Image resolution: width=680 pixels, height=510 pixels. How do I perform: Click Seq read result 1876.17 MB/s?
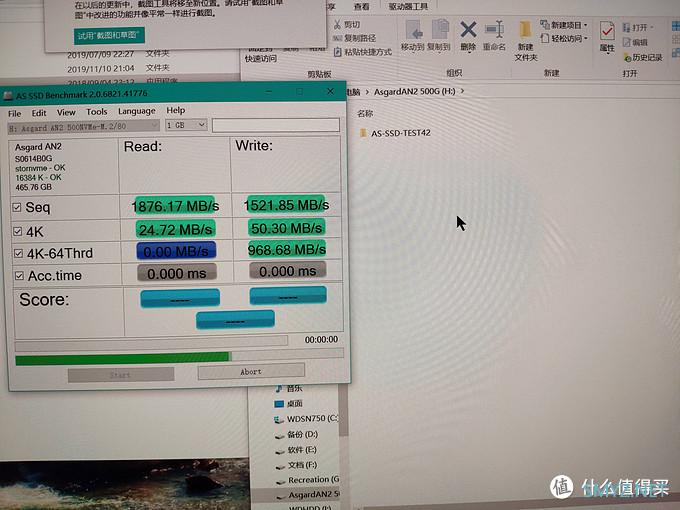[175, 206]
